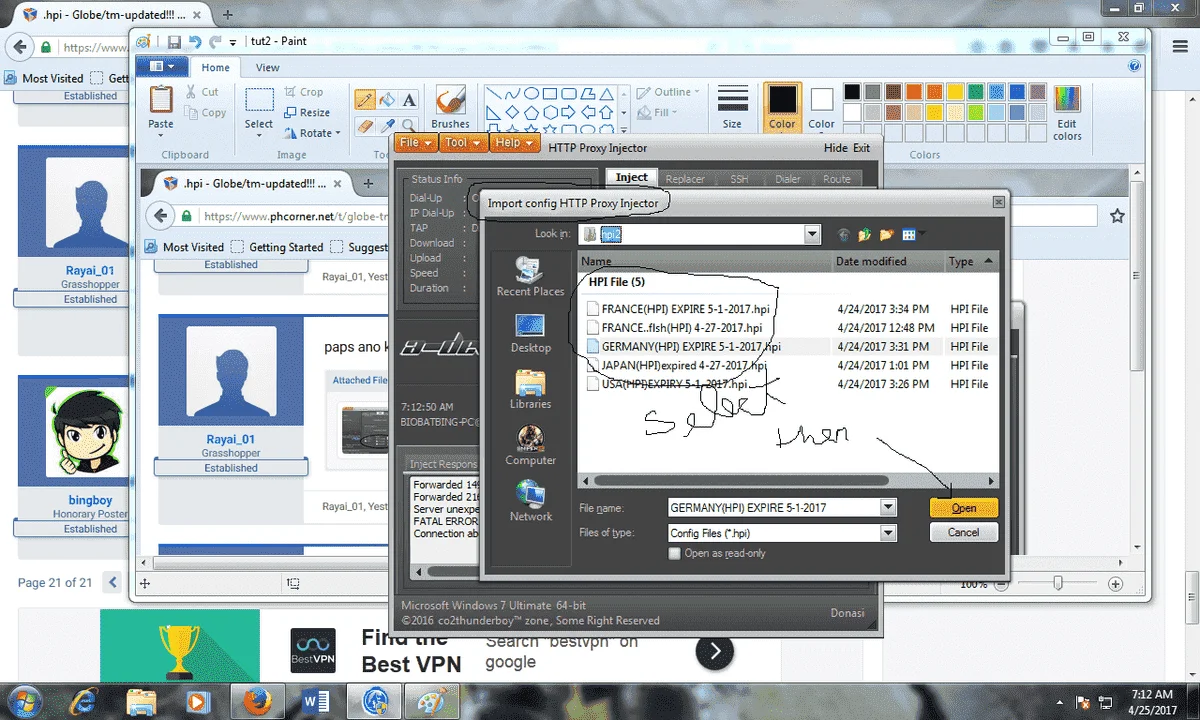The width and height of the screenshot is (1200, 720).
Task: Open the Paint application menu button
Action: (161, 67)
